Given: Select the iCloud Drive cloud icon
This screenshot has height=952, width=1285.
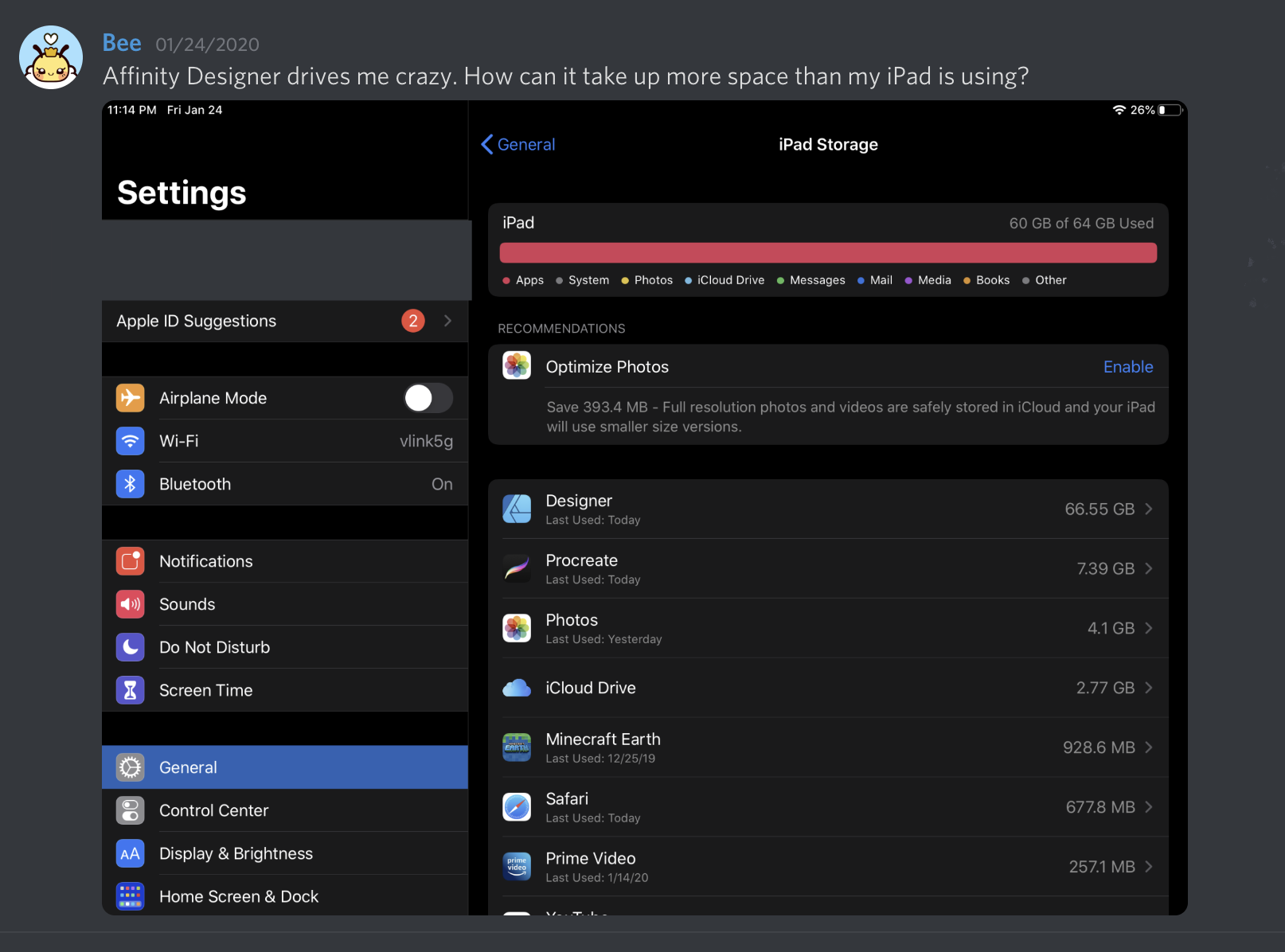Looking at the screenshot, I should (x=517, y=688).
